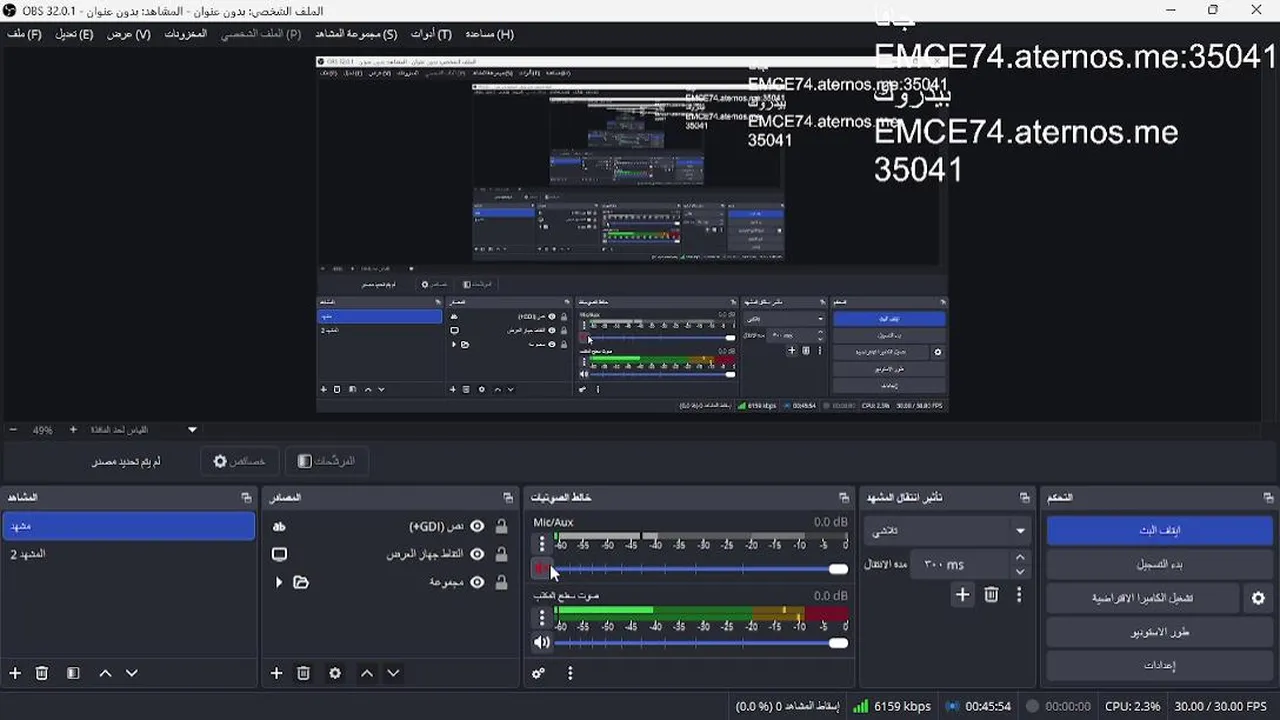Open audio mixer bottom three-dot menu
1280x720 pixels.
click(x=570, y=674)
